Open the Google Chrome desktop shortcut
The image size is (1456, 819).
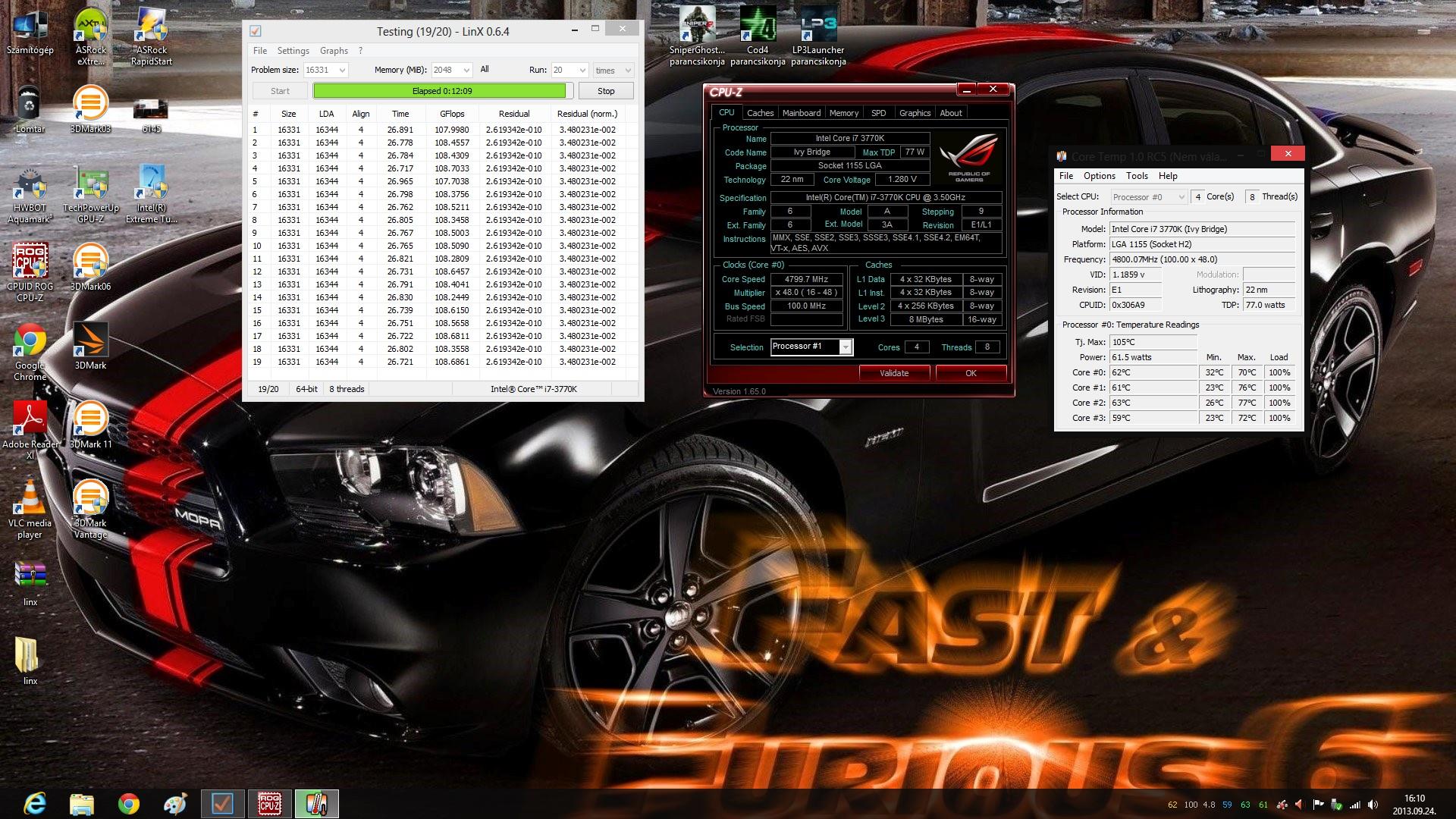pyautogui.click(x=30, y=352)
